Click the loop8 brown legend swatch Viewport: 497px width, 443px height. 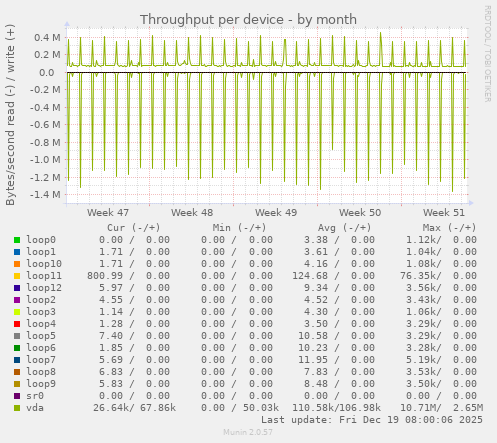pos(17,372)
